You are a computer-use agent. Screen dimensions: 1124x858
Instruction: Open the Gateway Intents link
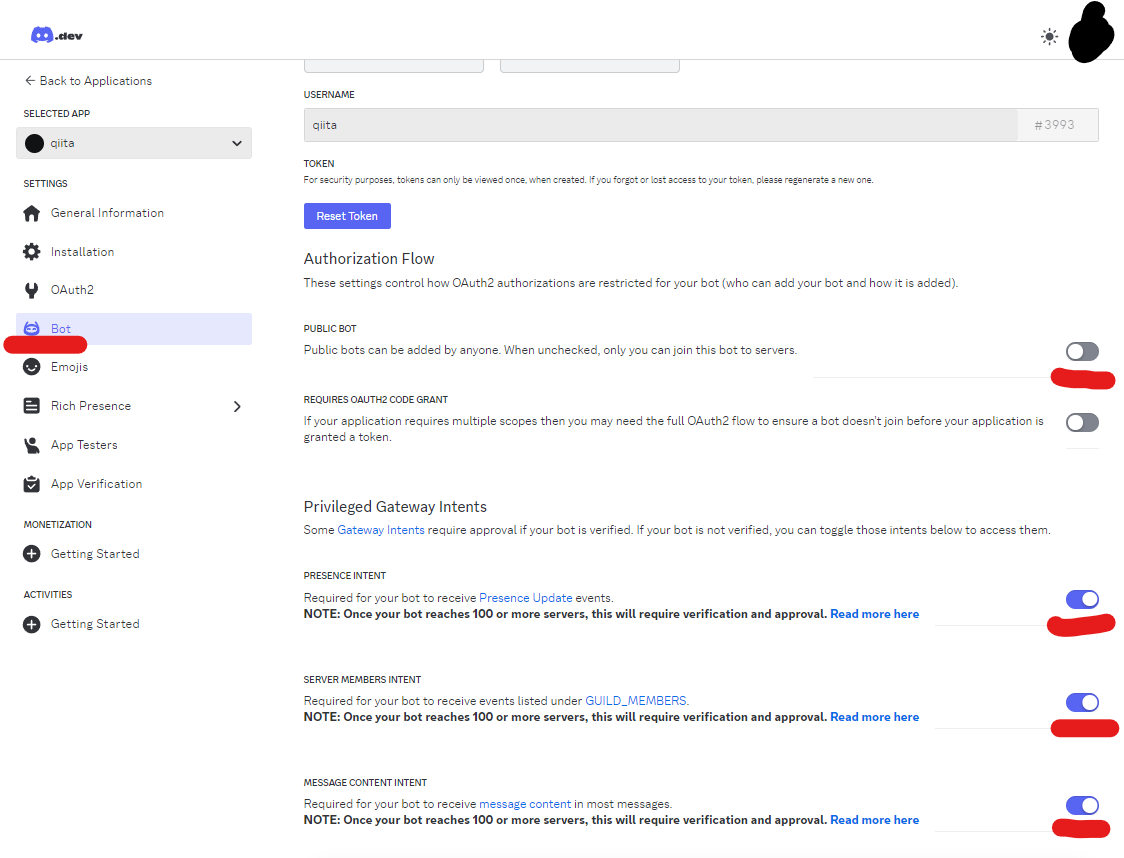coord(381,530)
